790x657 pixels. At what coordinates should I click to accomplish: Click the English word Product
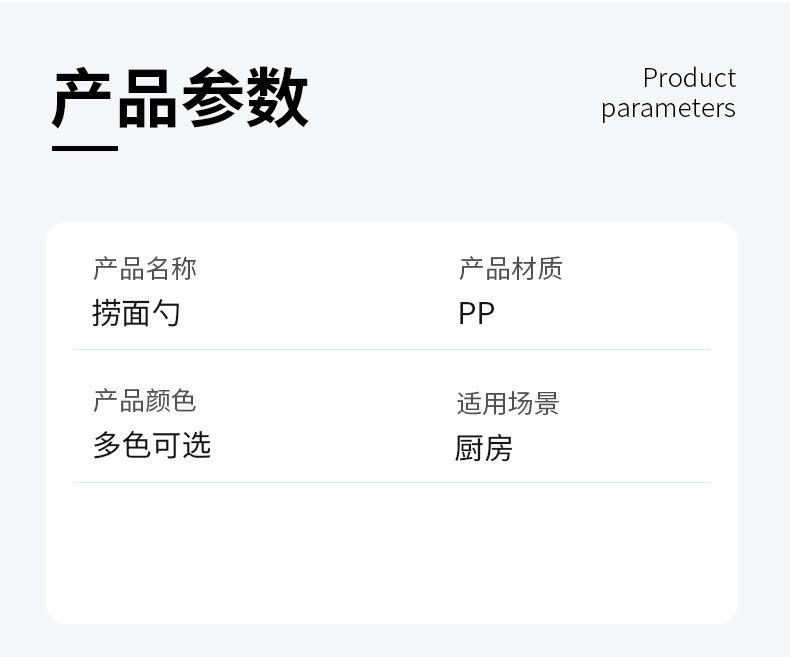pyautogui.click(x=689, y=79)
